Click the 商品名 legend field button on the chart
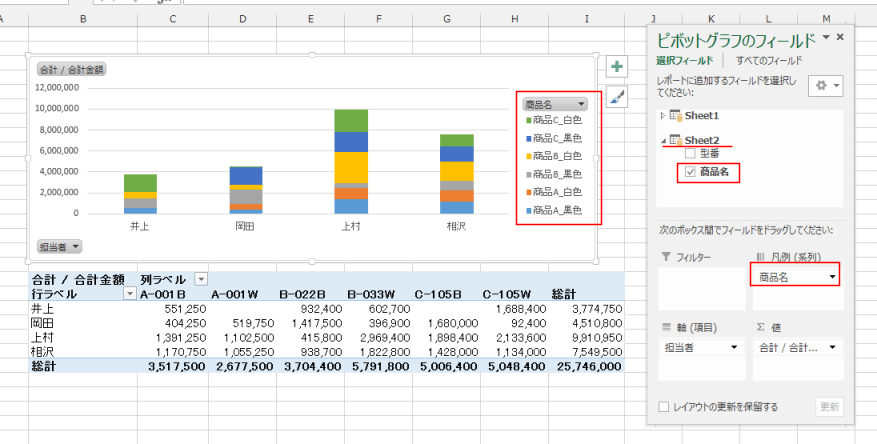The image size is (877, 444). (x=556, y=104)
